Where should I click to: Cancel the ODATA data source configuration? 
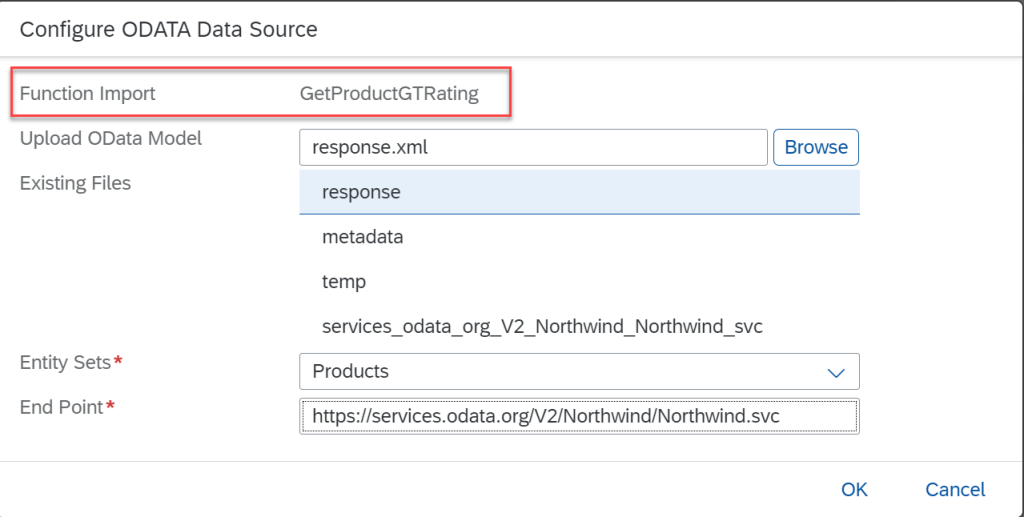(x=955, y=489)
